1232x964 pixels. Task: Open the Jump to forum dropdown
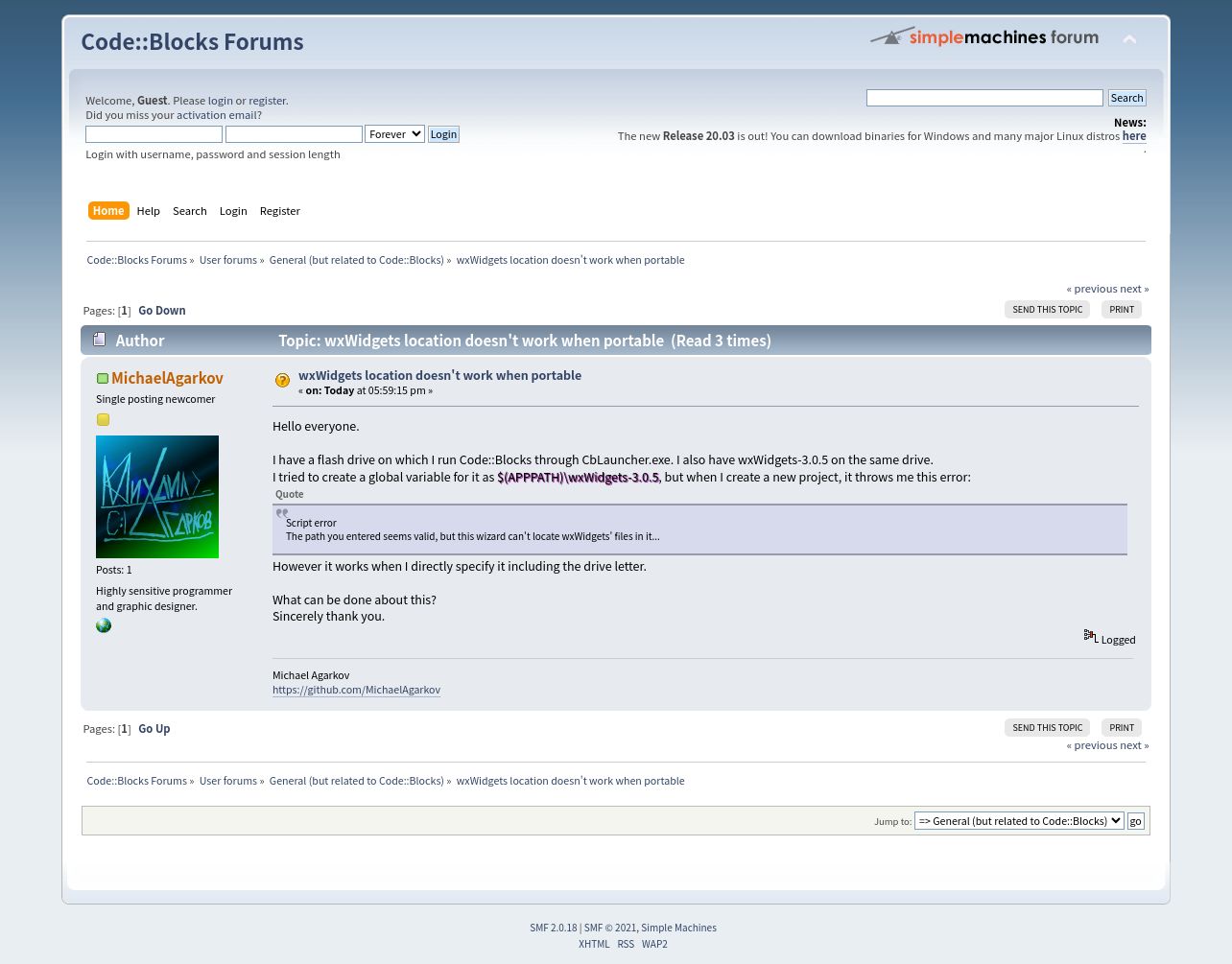point(1019,821)
